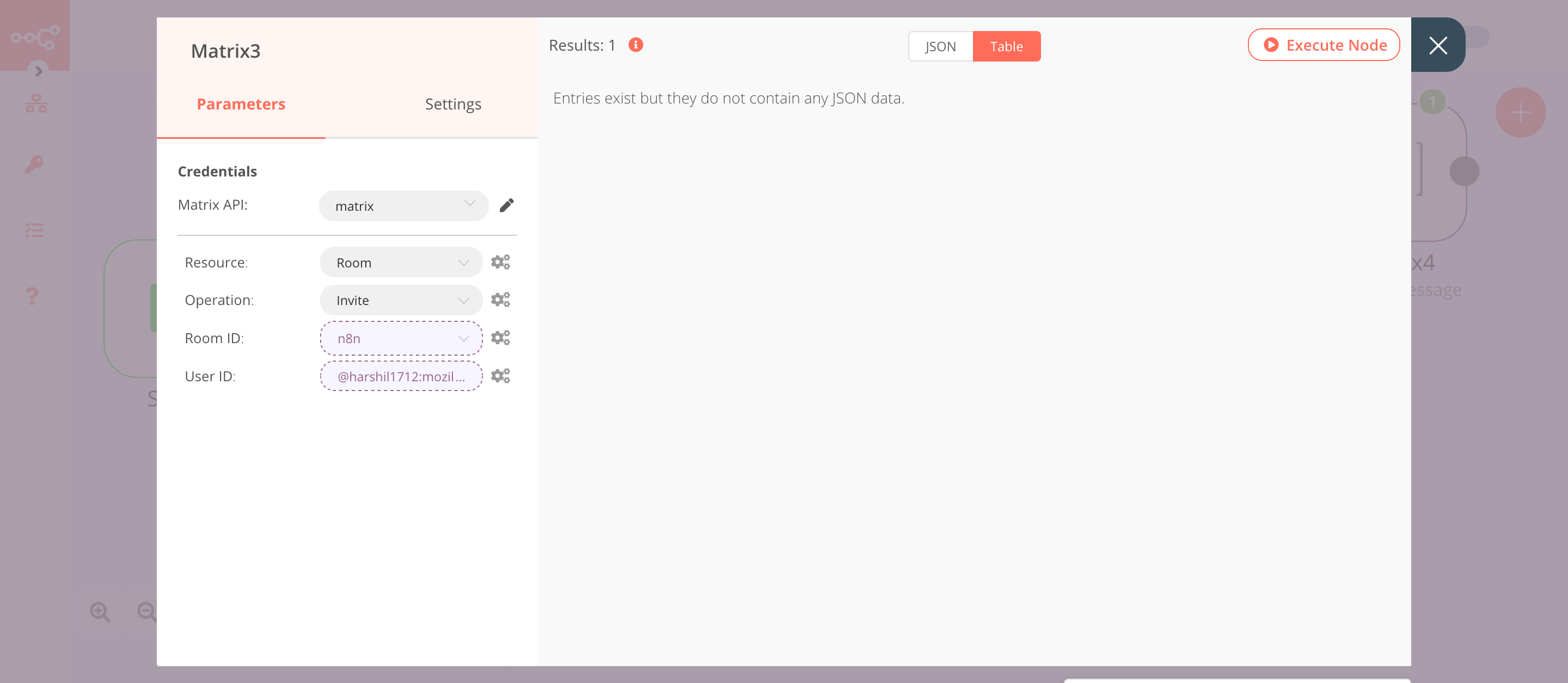Click the info icon next to Results count
Viewport: 1568px width, 683px height.
click(635, 45)
